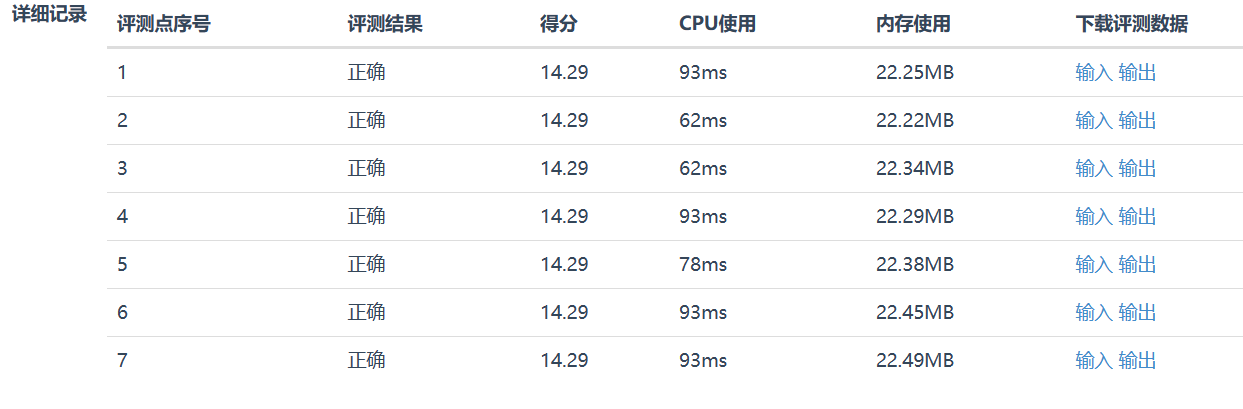Click the 内存使用 column header
This screenshot has height=409, width=1243.
[x=913, y=24]
